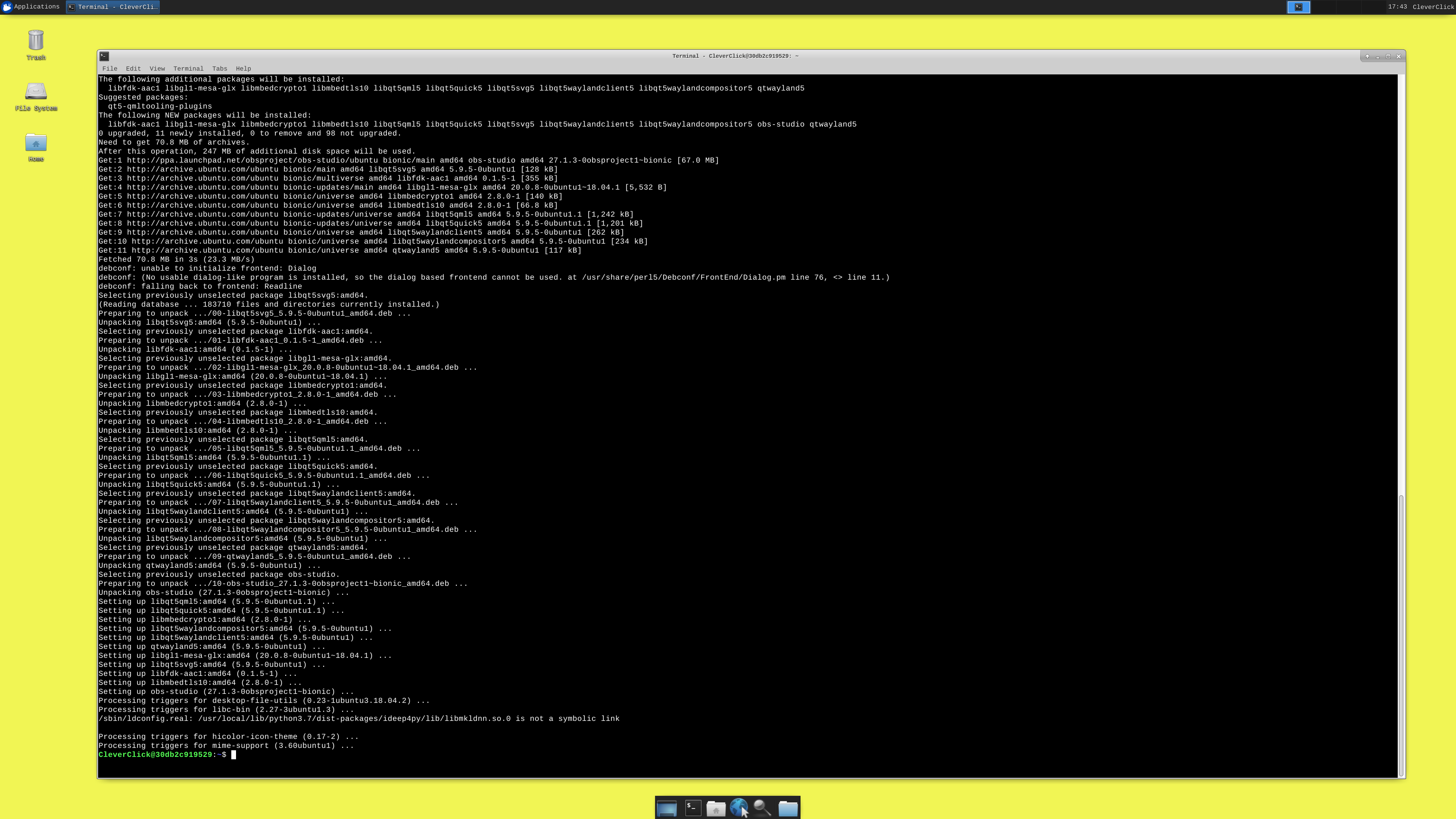
Task: Open the File menu
Action: 109,68
